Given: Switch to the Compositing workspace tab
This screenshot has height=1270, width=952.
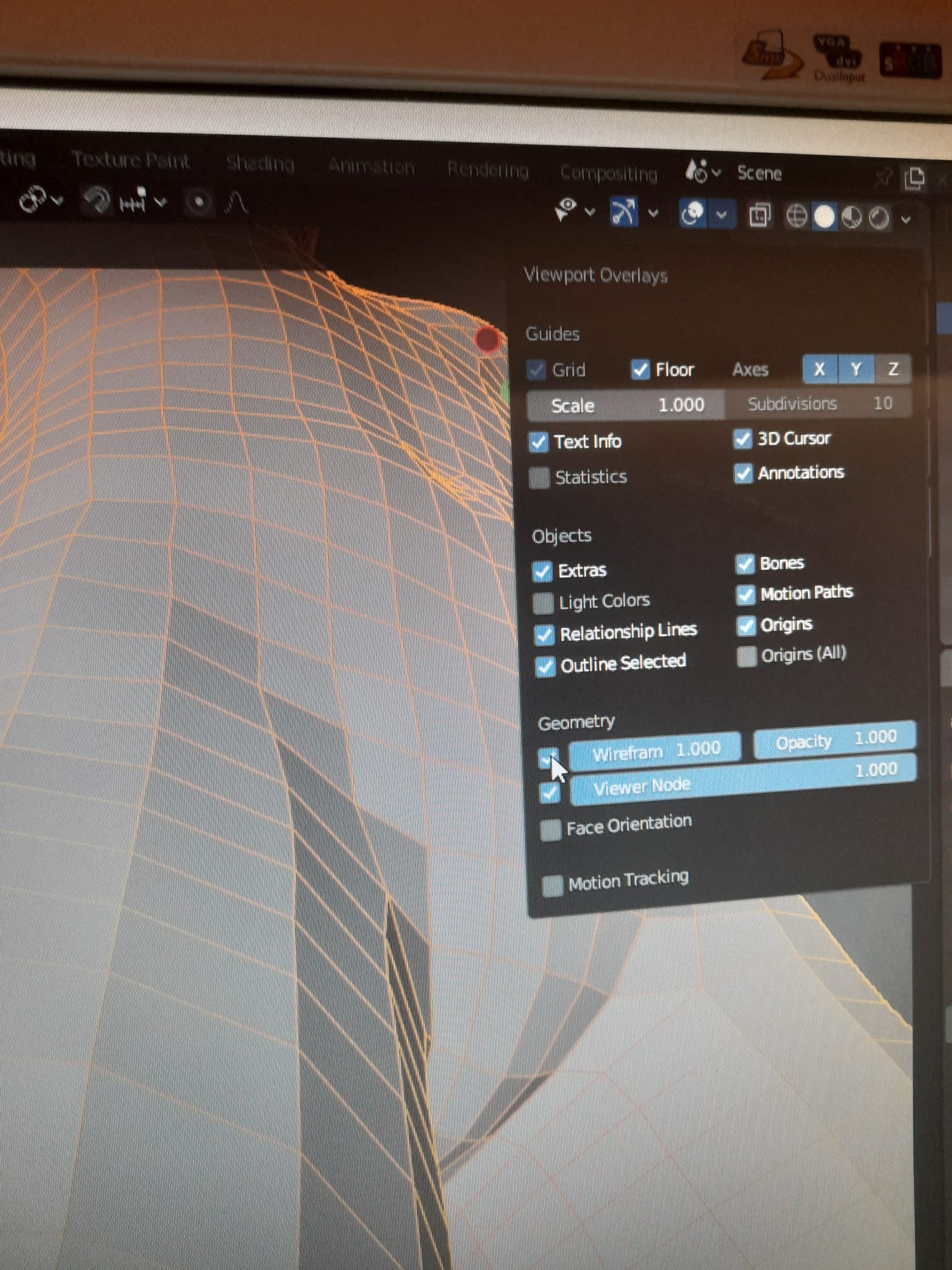Looking at the screenshot, I should pos(608,173).
